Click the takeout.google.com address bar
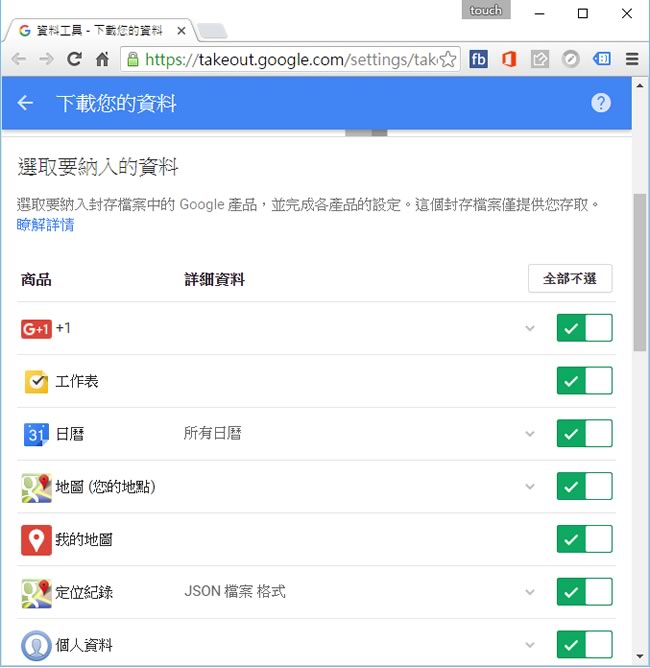650x668 pixels. click(x=290, y=59)
